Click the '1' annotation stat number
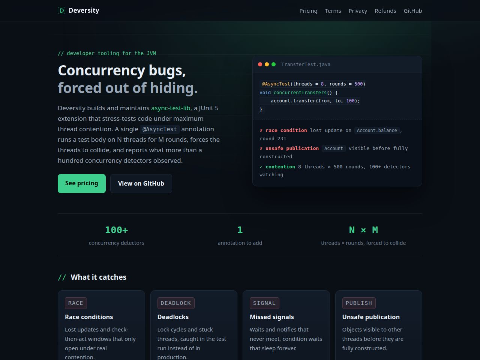 pyautogui.click(x=240, y=230)
